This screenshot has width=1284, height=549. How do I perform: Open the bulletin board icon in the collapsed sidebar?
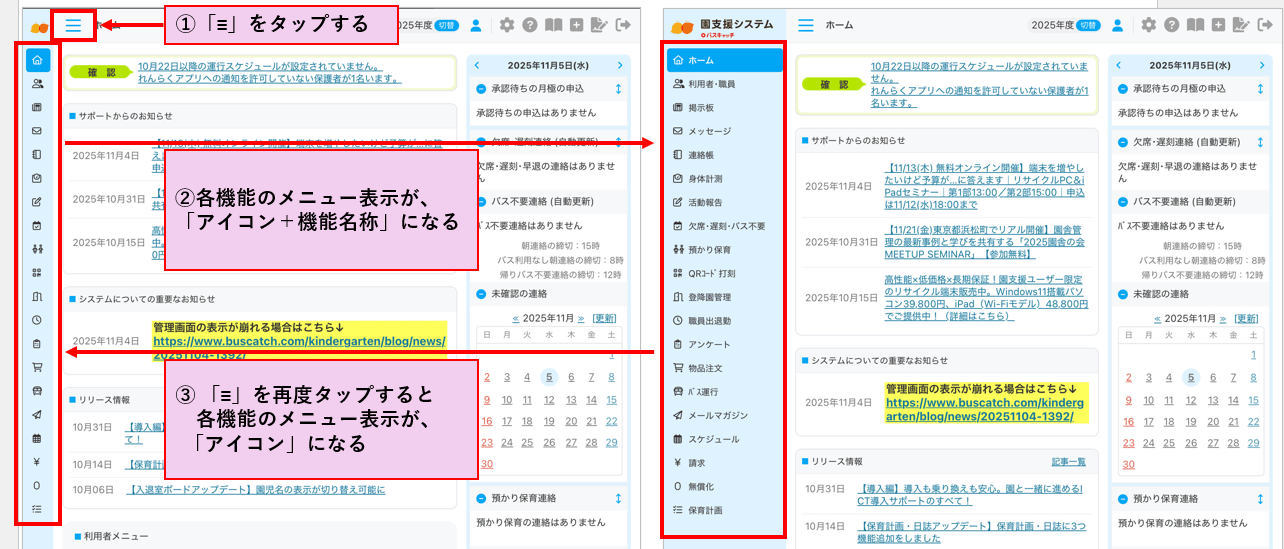point(38,107)
